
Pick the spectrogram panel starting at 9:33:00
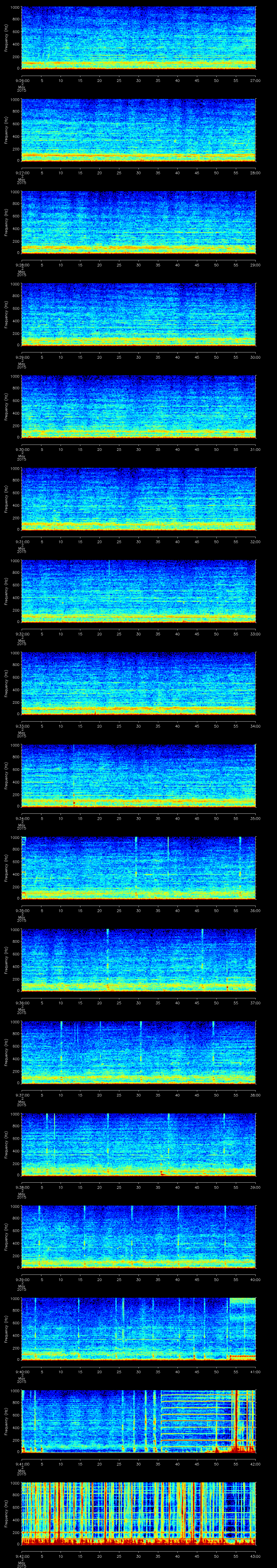click(138, 683)
